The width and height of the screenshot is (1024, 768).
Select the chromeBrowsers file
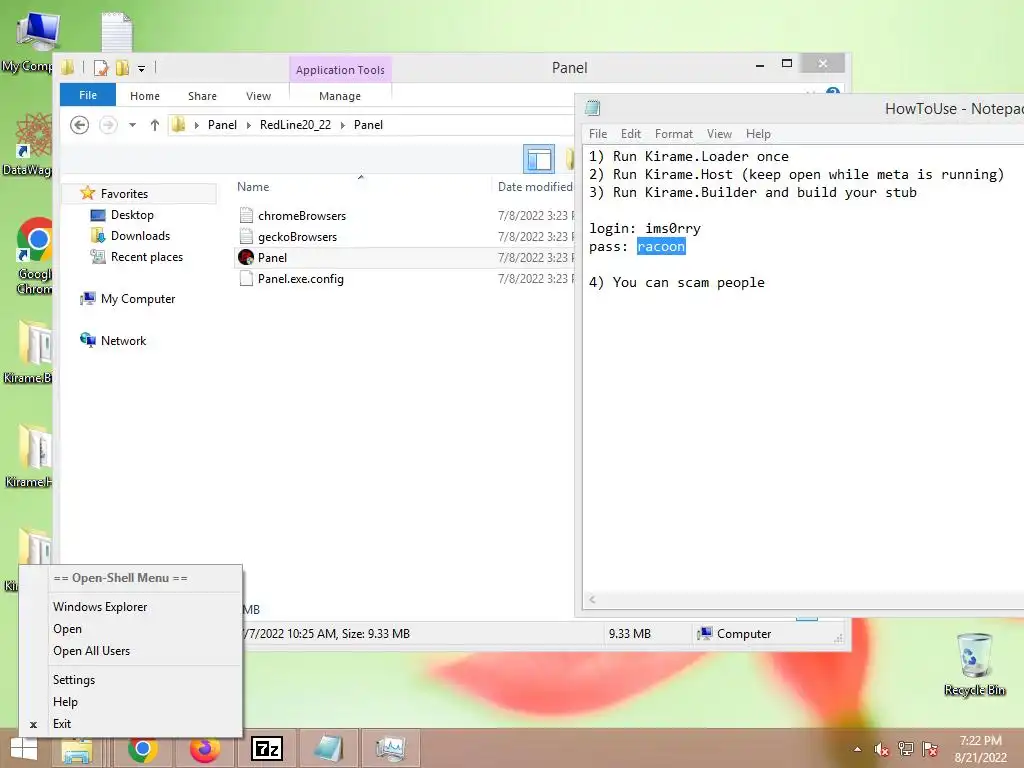[x=301, y=216]
